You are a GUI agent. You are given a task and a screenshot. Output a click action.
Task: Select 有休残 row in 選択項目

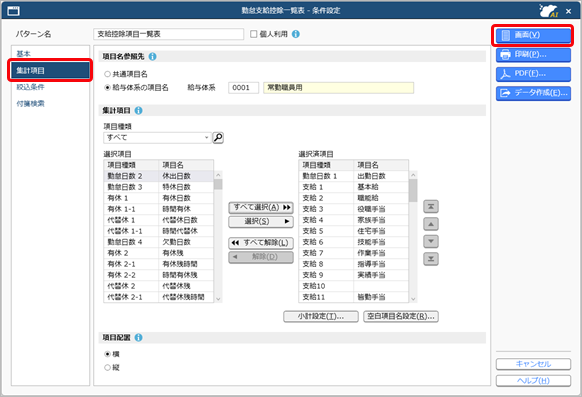click(x=158, y=253)
